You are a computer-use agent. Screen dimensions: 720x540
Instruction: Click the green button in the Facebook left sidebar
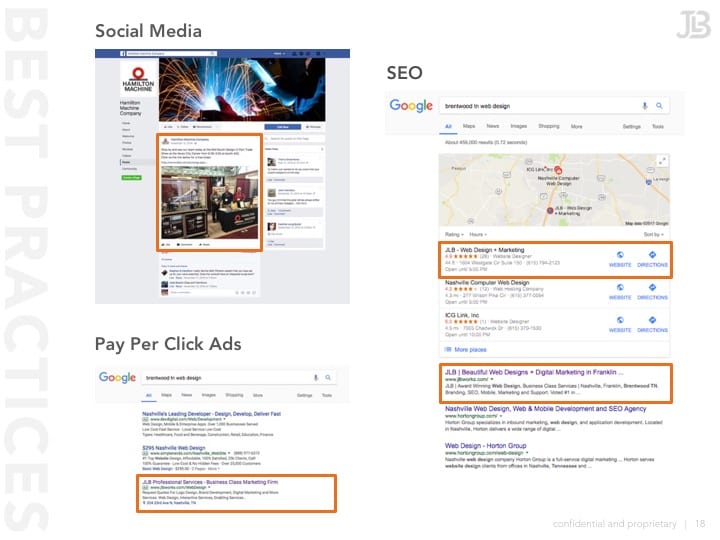pyautogui.click(x=131, y=178)
